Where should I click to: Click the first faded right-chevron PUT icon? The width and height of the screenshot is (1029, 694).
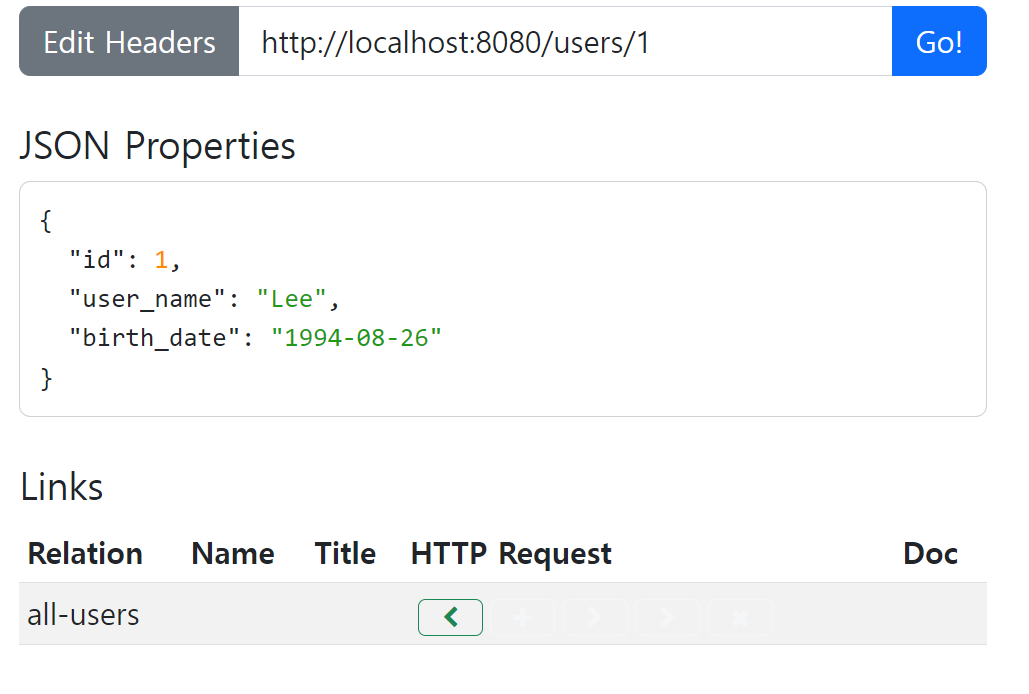595,618
